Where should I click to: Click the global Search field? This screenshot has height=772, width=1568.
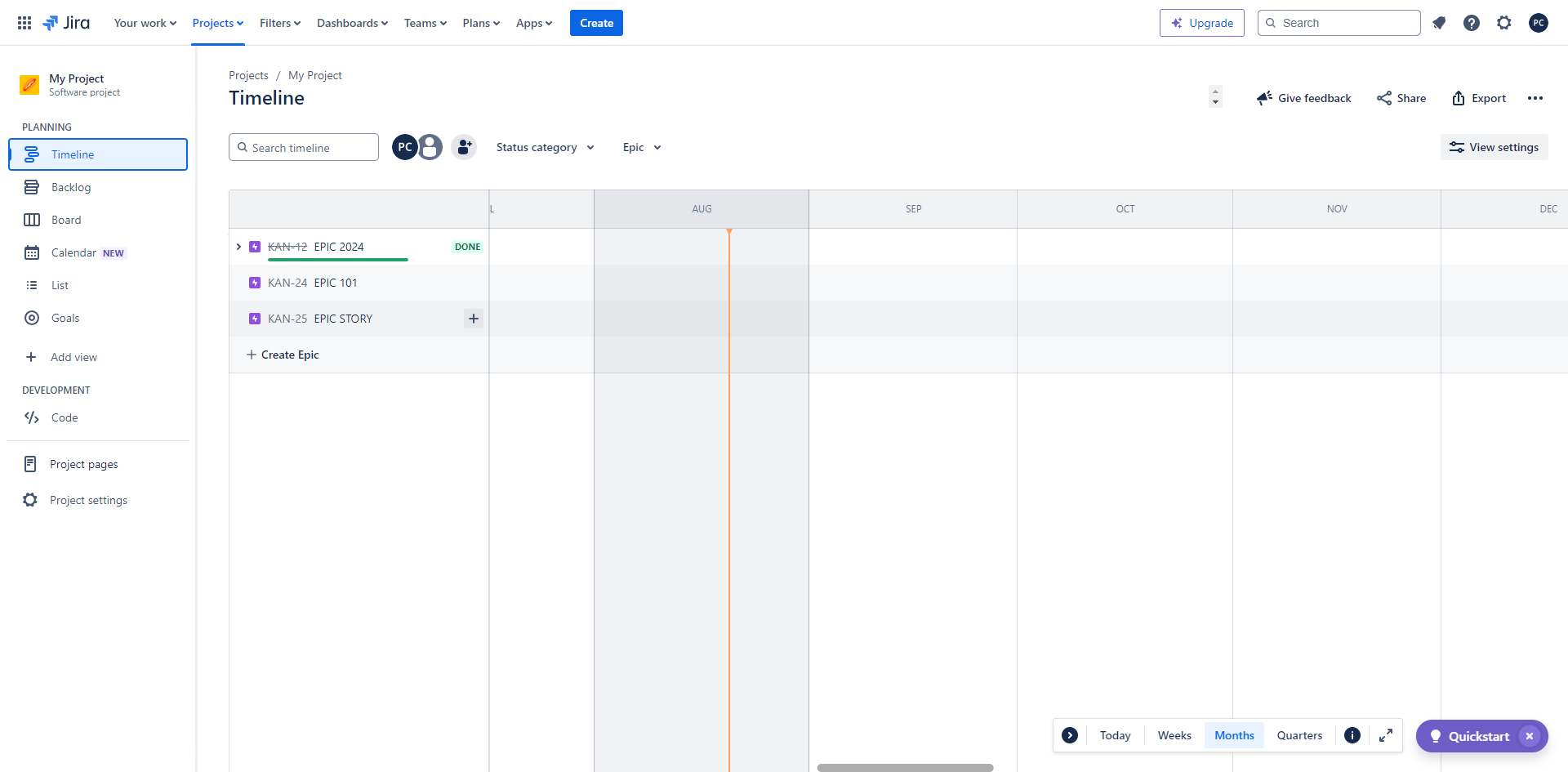point(1339,23)
